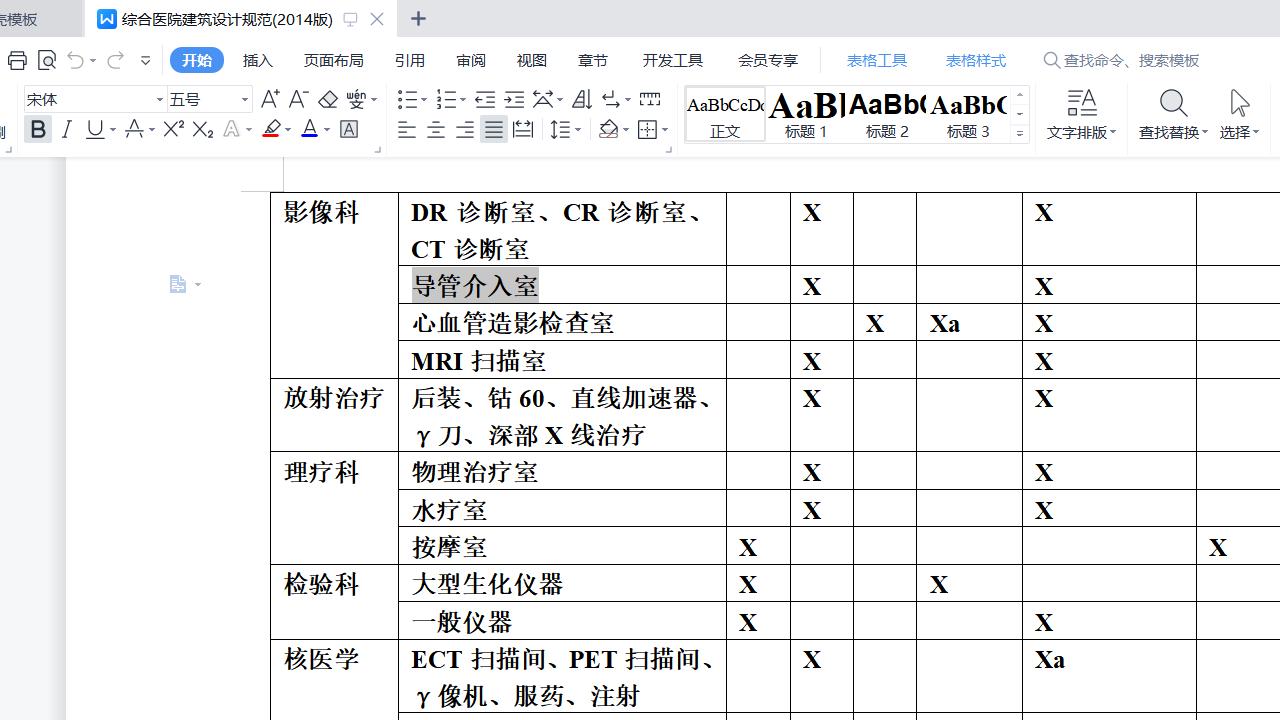
Task: Switch to the 视图 tab
Action: click(532, 61)
